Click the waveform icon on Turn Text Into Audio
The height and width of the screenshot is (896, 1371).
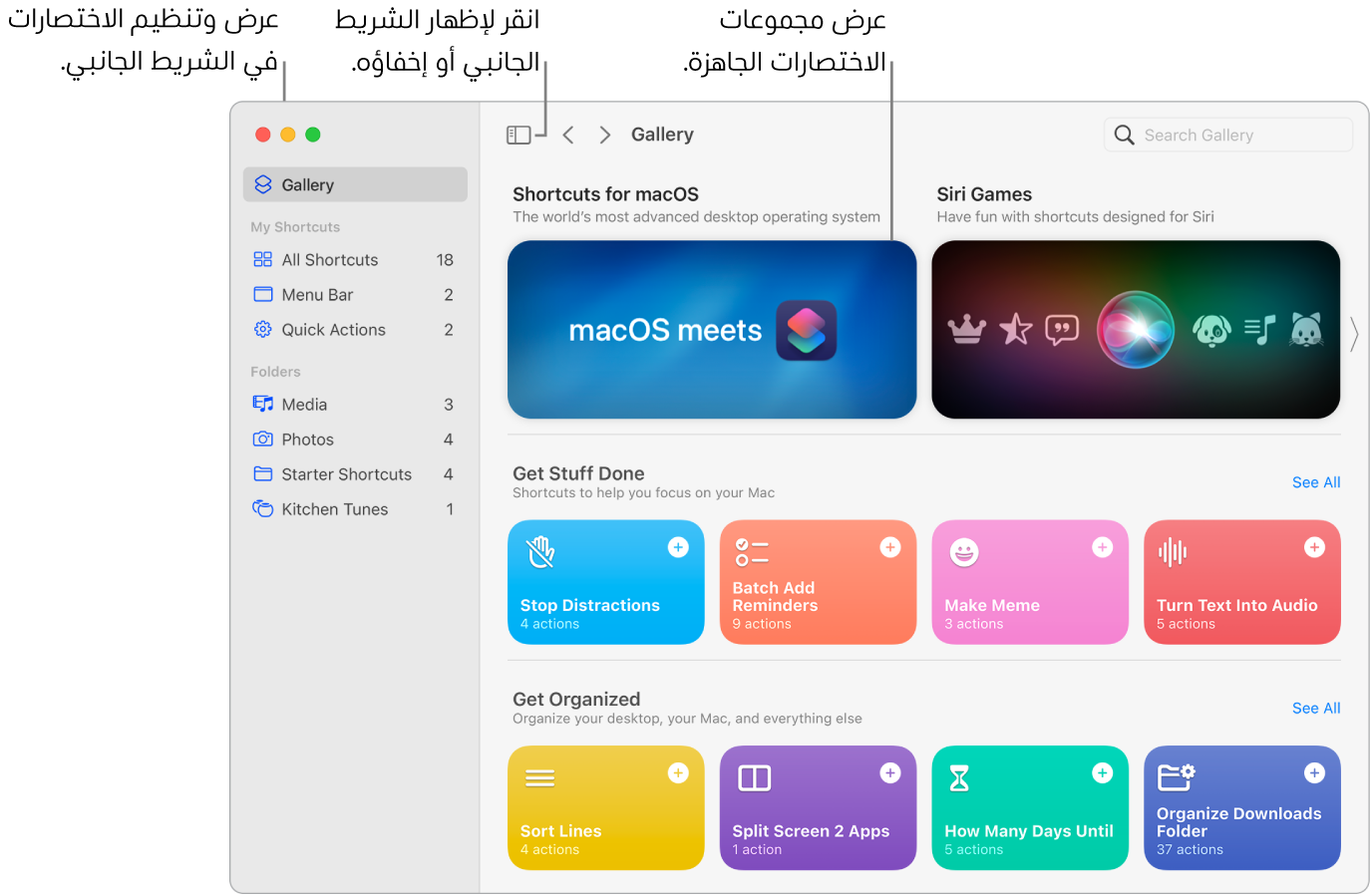[x=1173, y=551]
